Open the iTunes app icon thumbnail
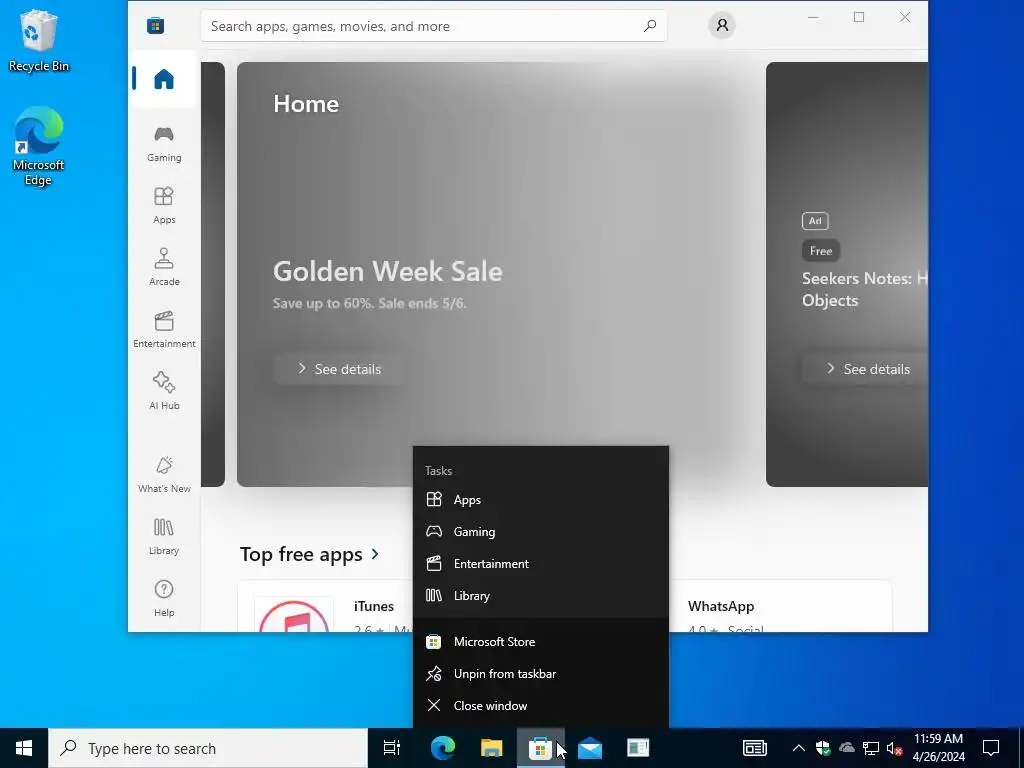Image resolution: width=1024 pixels, height=768 pixels. [294, 613]
